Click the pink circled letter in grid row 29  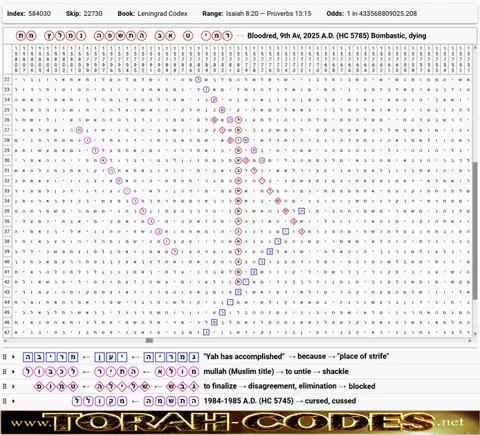95,150
